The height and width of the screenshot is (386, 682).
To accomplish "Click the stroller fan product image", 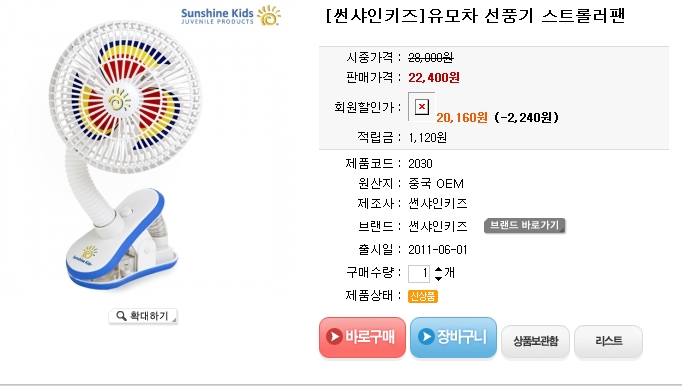I will pyautogui.click(x=124, y=154).
